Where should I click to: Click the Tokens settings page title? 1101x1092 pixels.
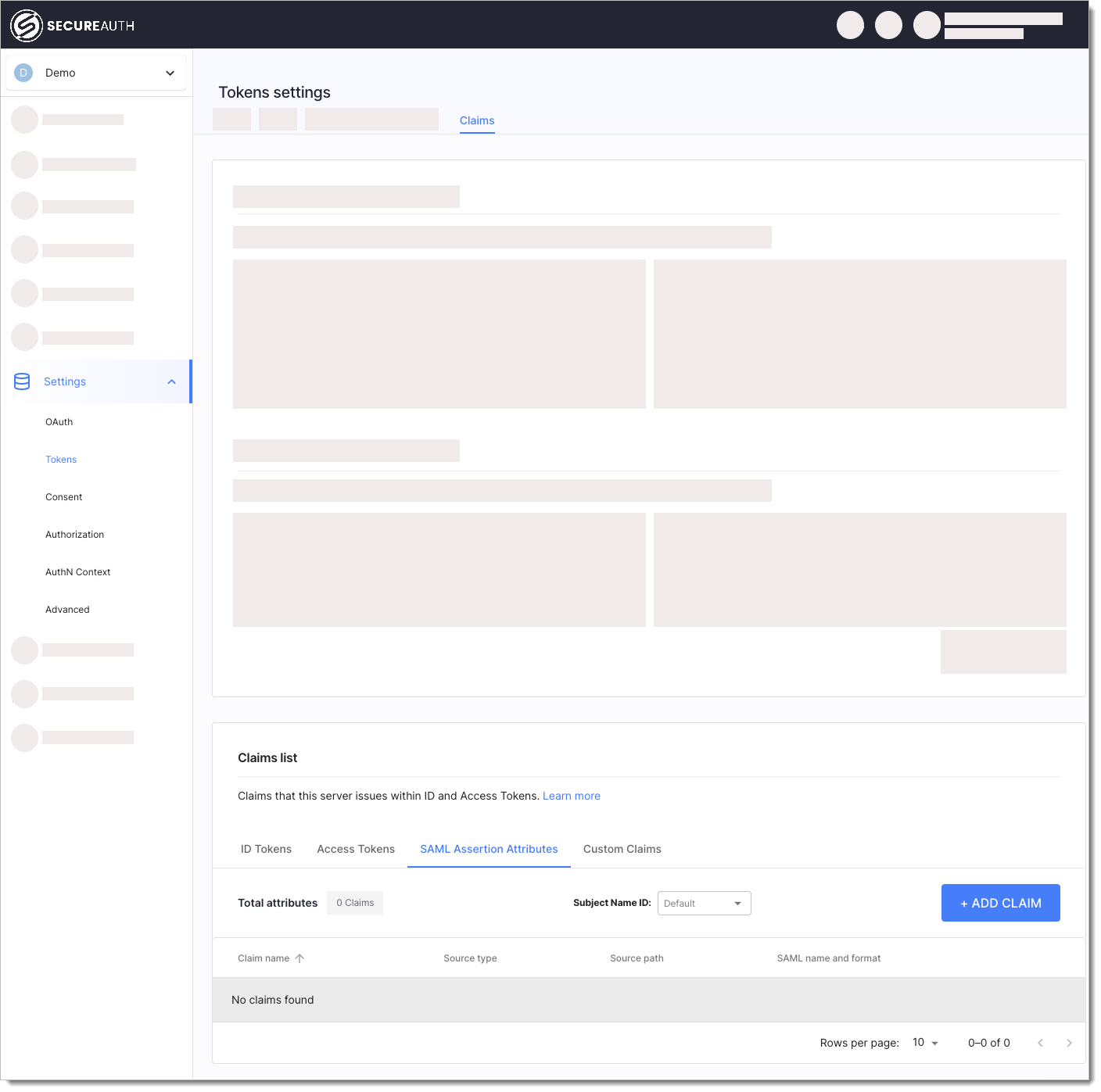pyautogui.click(x=274, y=92)
